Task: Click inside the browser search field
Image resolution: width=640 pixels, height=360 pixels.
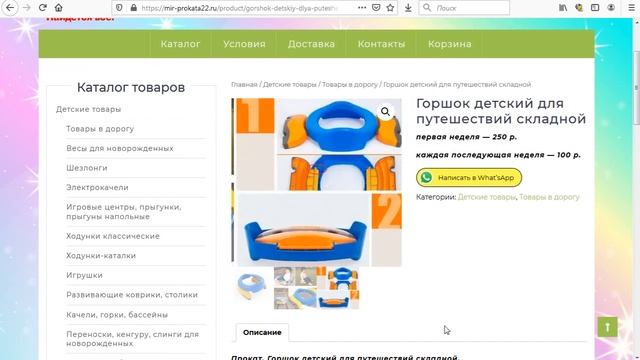Action: pyautogui.click(x=464, y=8)
